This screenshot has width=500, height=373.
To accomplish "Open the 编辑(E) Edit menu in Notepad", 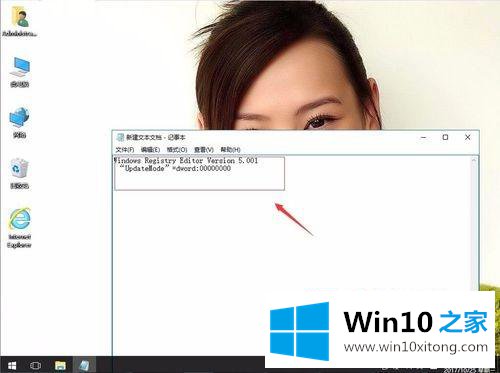I will (x=150, y=150).
